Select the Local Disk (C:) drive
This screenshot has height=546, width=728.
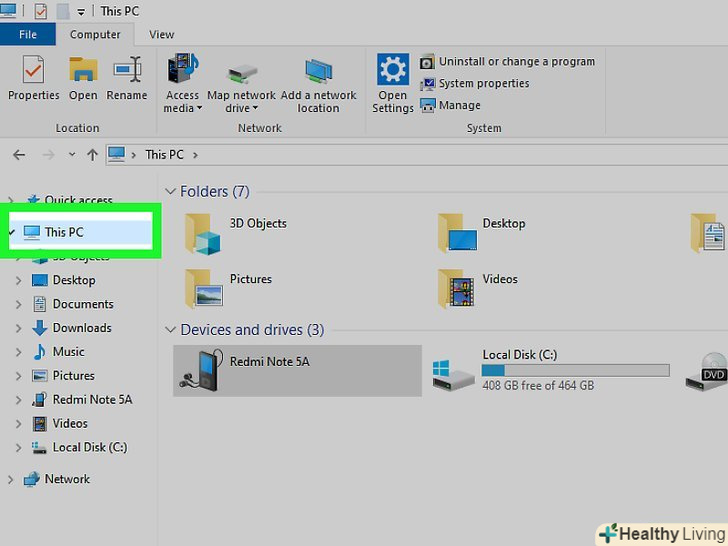[x=551, y=370]
